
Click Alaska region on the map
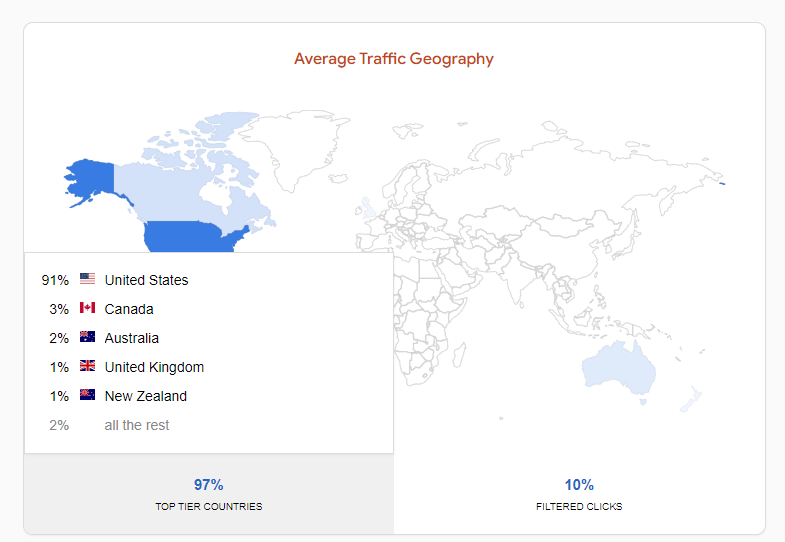pyautogui.click(x=90, y=180)
